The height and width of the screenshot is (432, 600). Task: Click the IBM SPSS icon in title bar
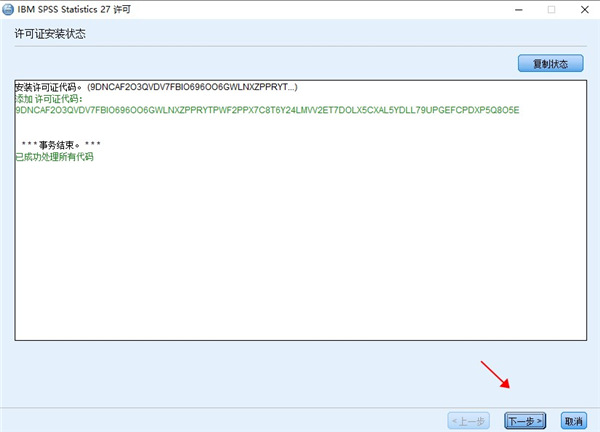9,9
